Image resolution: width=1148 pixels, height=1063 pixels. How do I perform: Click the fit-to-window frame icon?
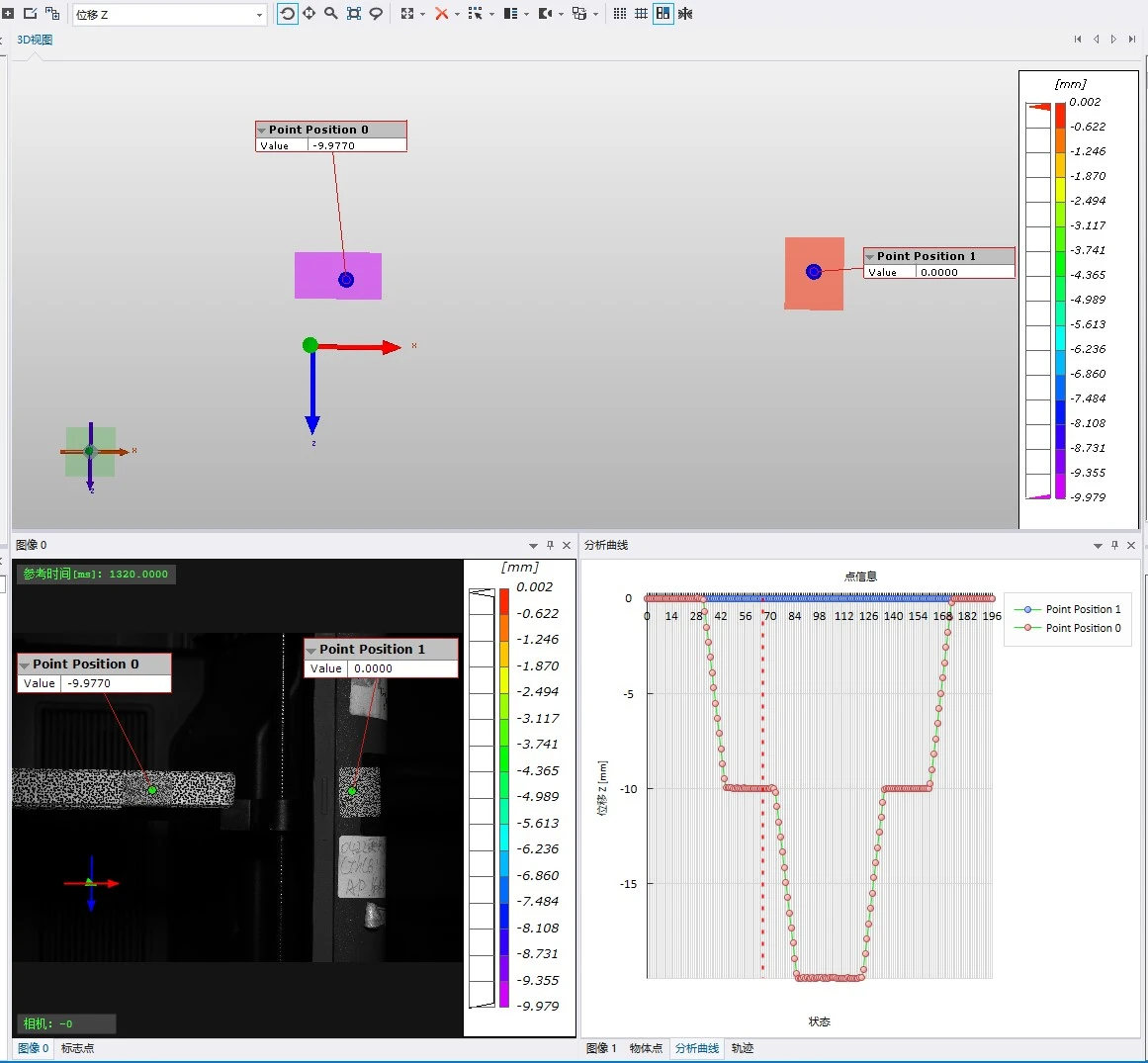354,13
